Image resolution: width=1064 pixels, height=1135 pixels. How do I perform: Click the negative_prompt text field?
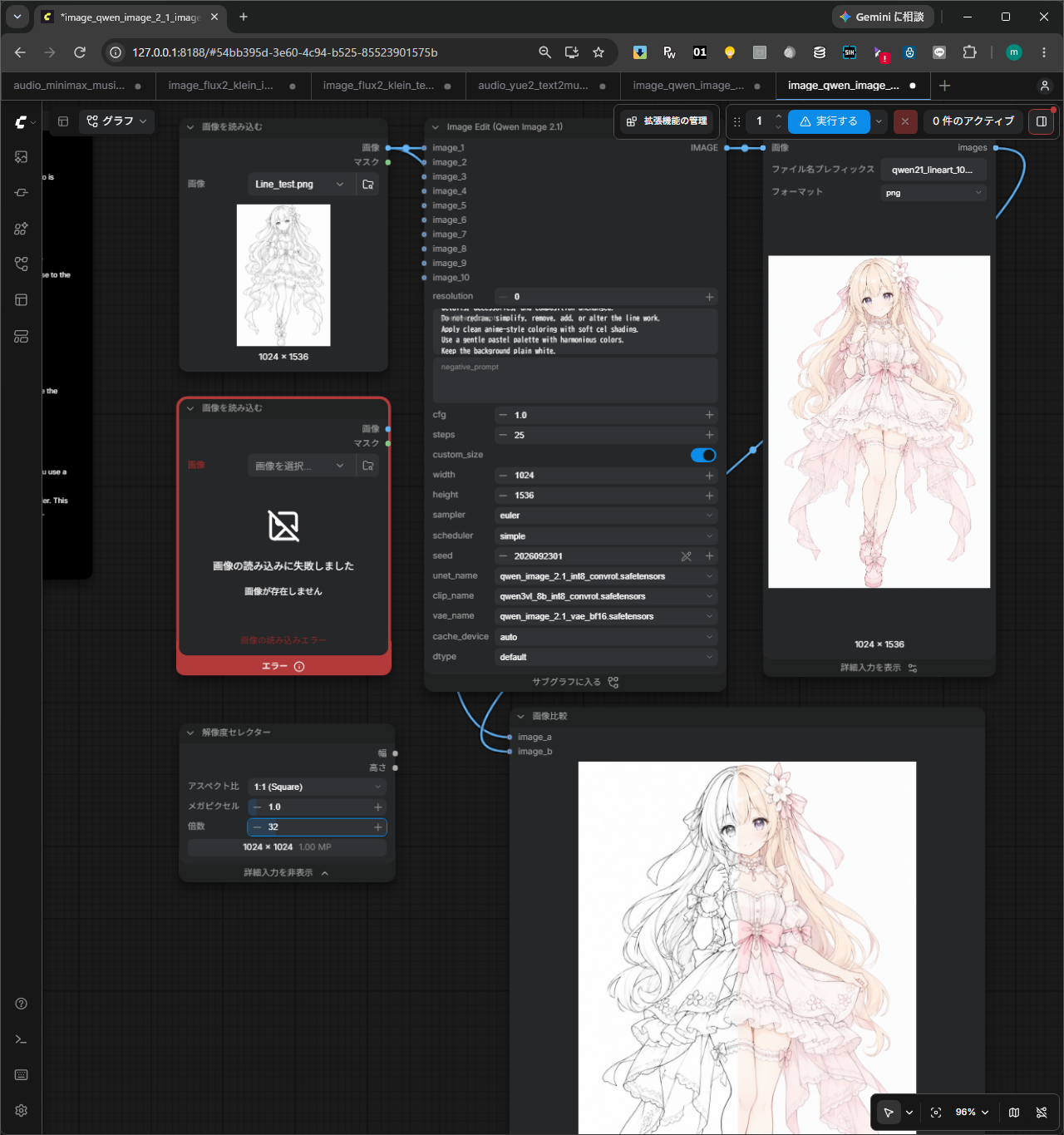coord(575,380)
